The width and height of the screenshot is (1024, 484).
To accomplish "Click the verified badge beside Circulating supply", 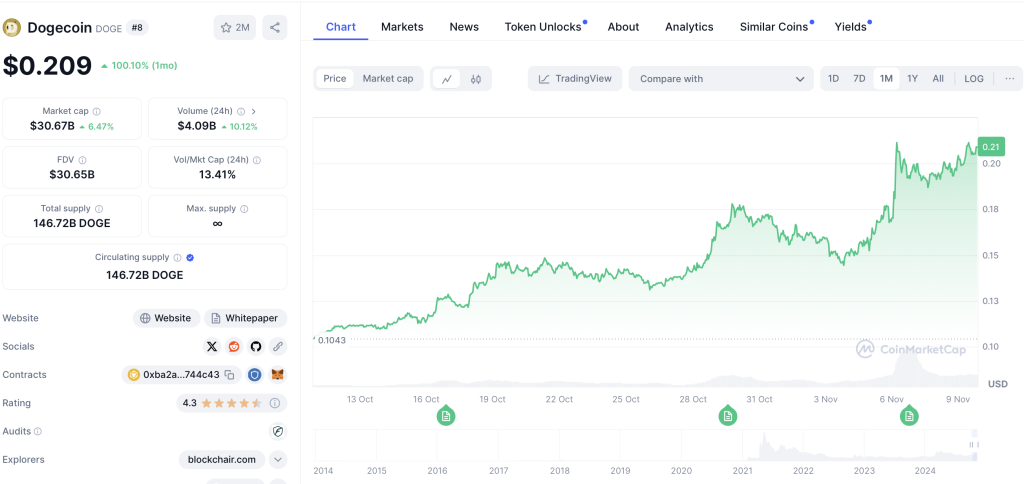I will [x=190, y=257].
